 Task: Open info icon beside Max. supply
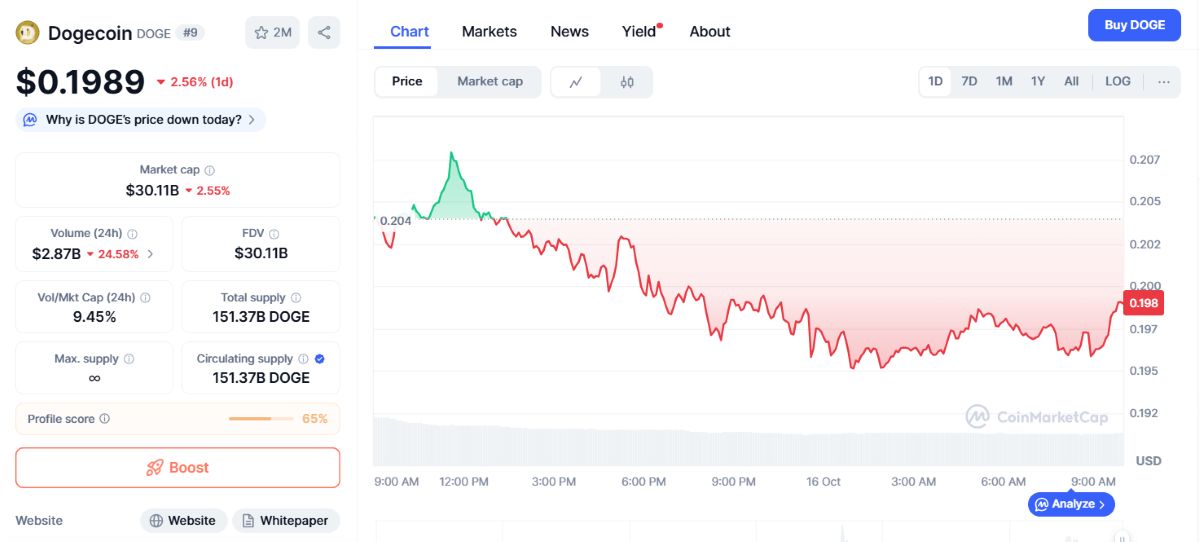point(128,359)
